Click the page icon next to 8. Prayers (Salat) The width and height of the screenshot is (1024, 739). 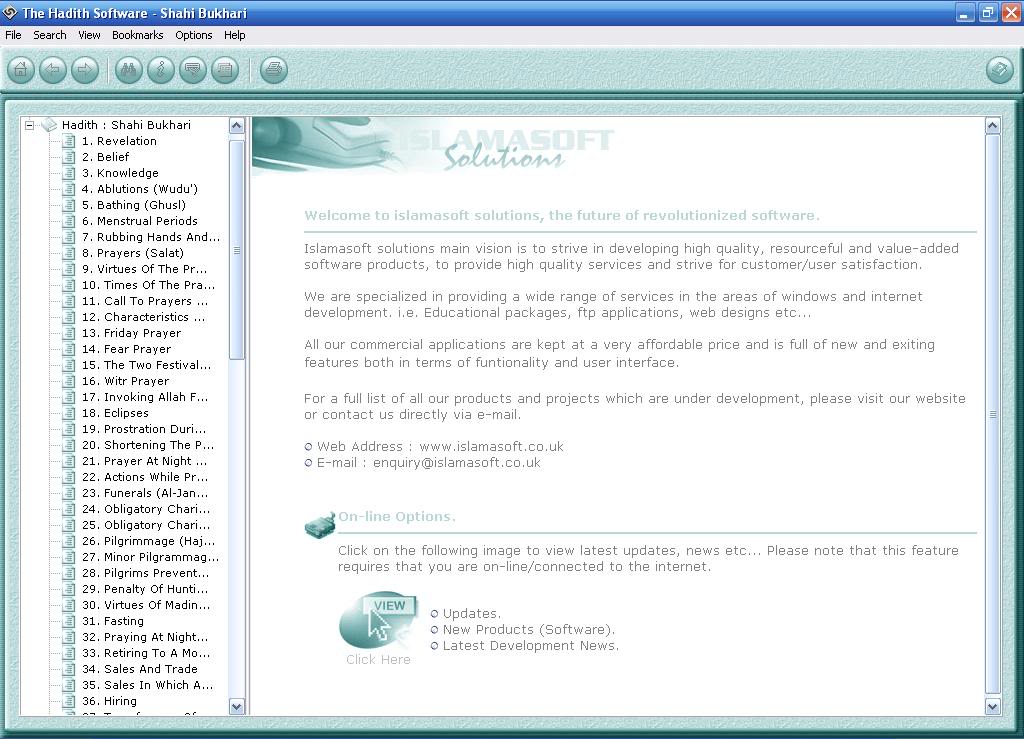point(69,253)
